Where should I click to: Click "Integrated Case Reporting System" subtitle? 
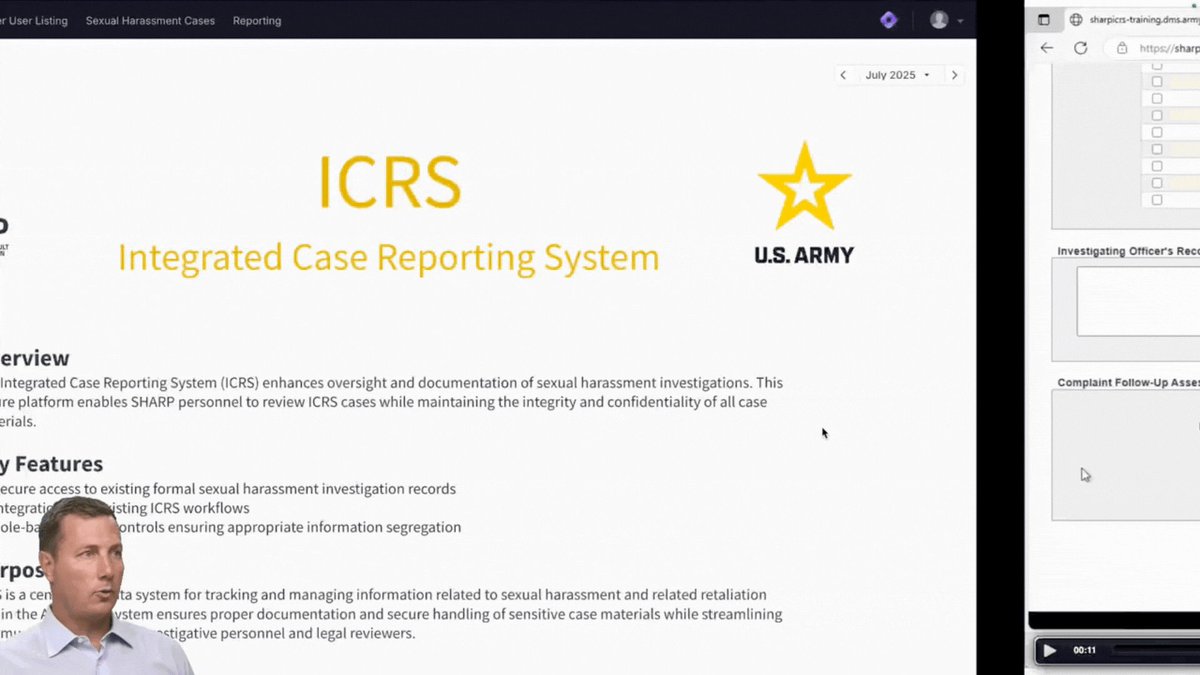(x=389, y=257)
